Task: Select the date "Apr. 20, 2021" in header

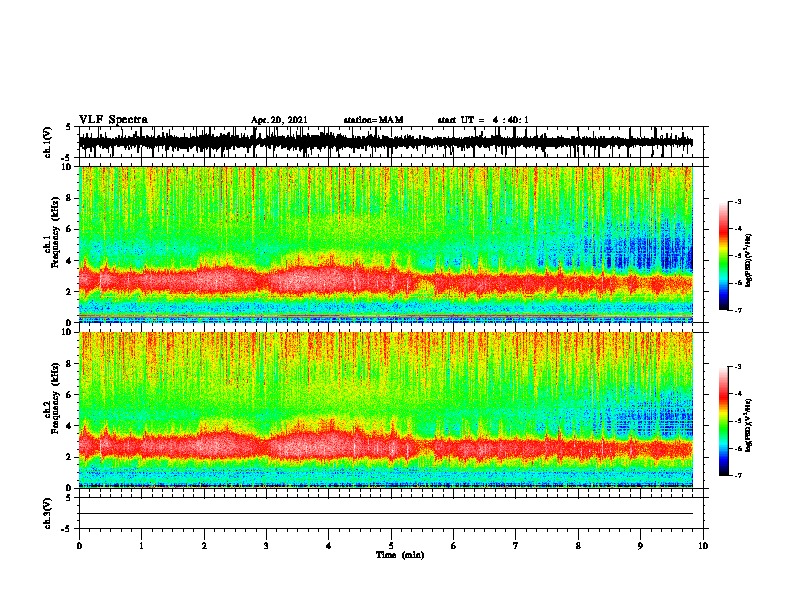Action: pos(279,120)
